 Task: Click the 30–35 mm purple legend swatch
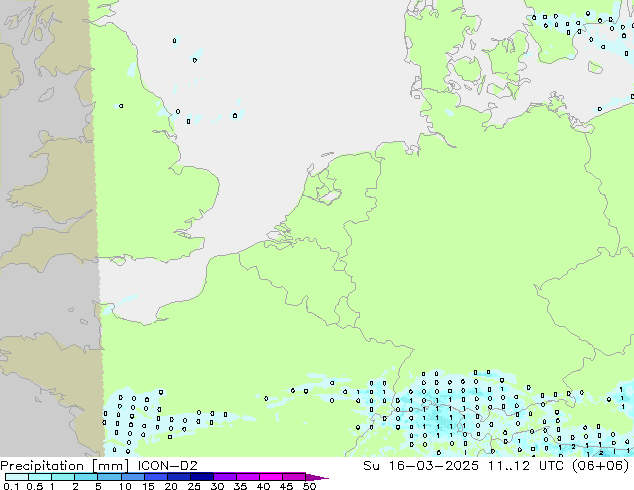point(224,477)
